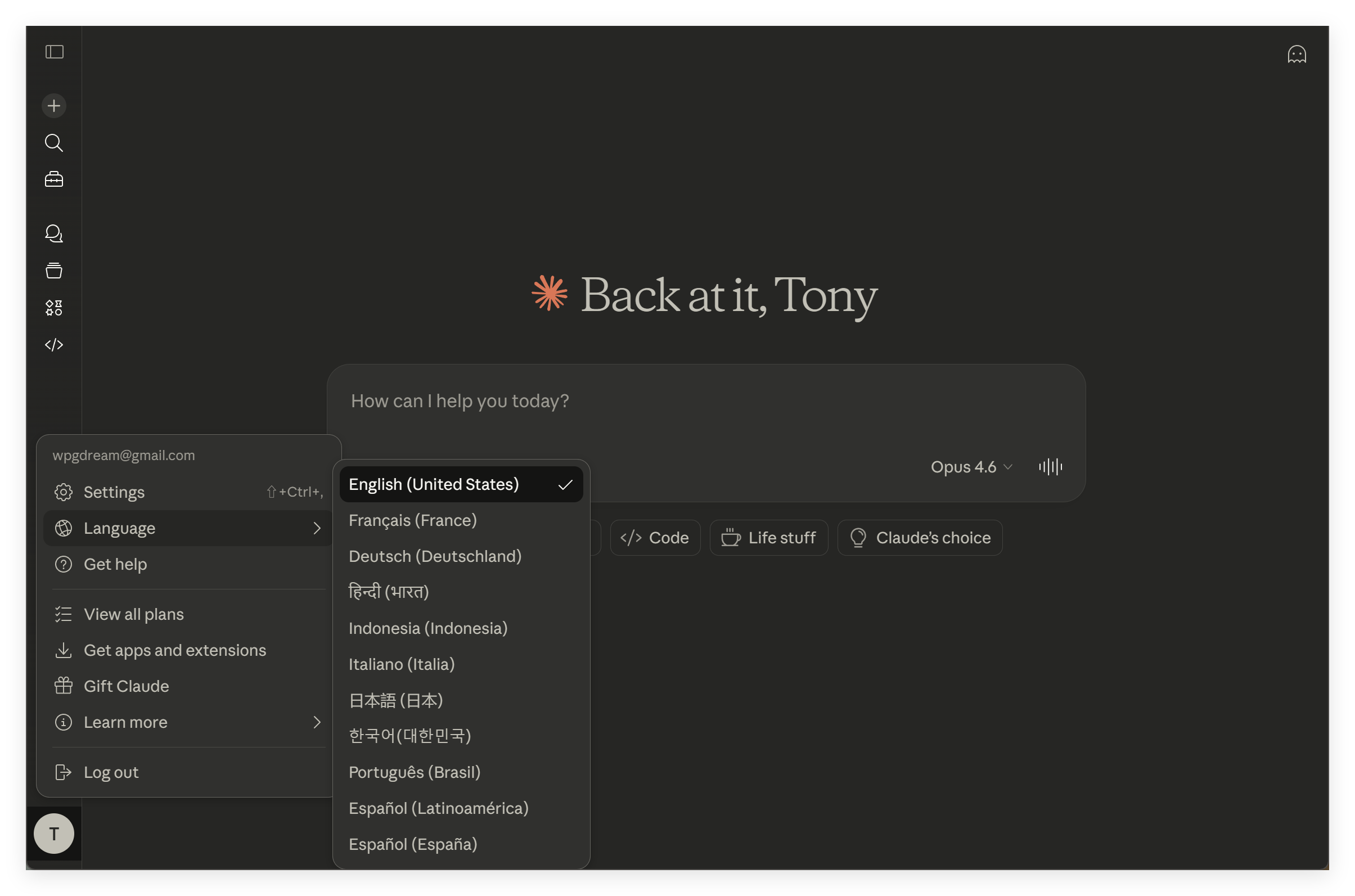1355x896 pixels.
Task: Open the Opus 4.6 model dropdown
Action: tap(971, 467)
